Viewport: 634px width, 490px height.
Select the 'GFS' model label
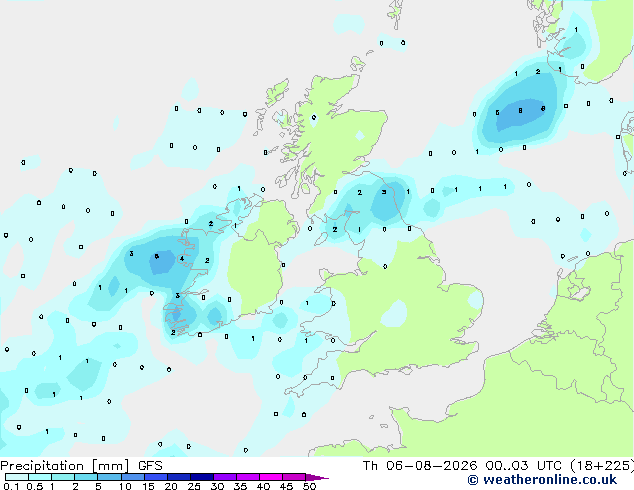pos(150,466)
